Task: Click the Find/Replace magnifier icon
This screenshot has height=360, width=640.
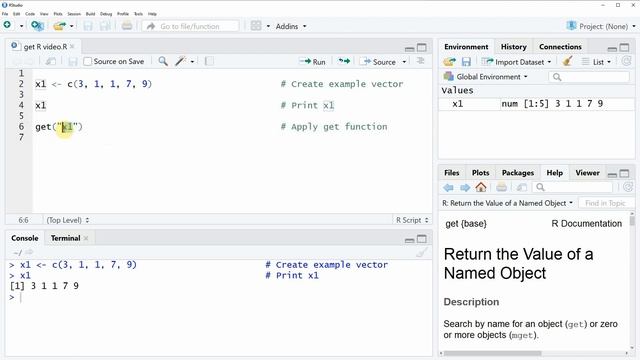Action: coord(163,61)
